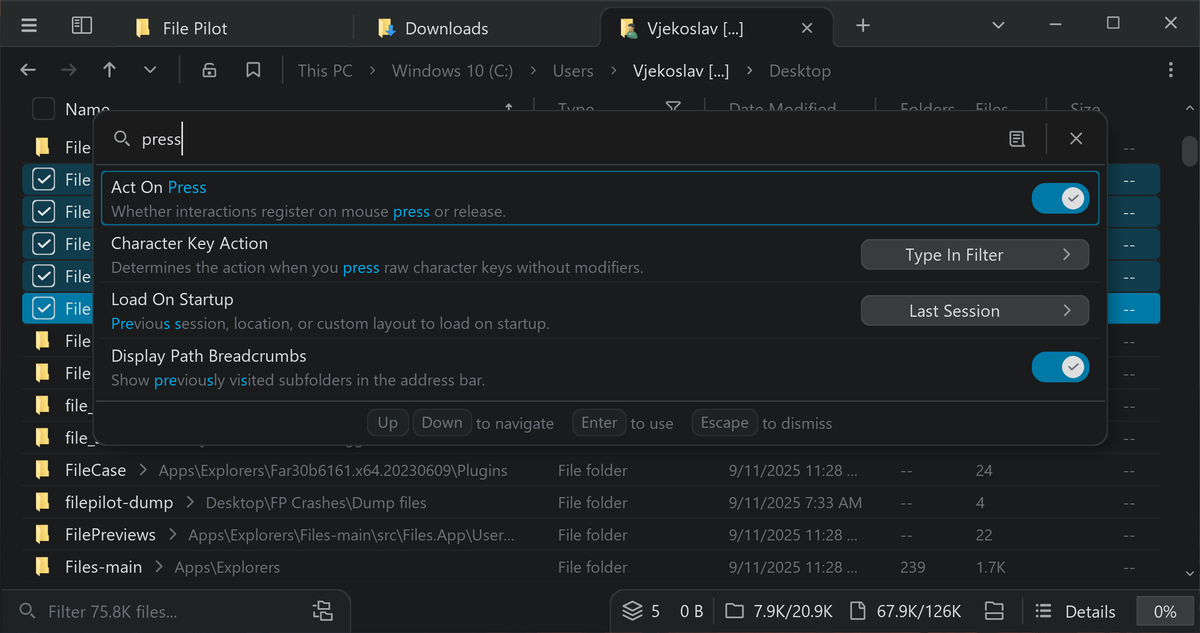This screenshot has height=633, width=1200.
Task: Open the FileCase folder row
Action: coord(590,470)
